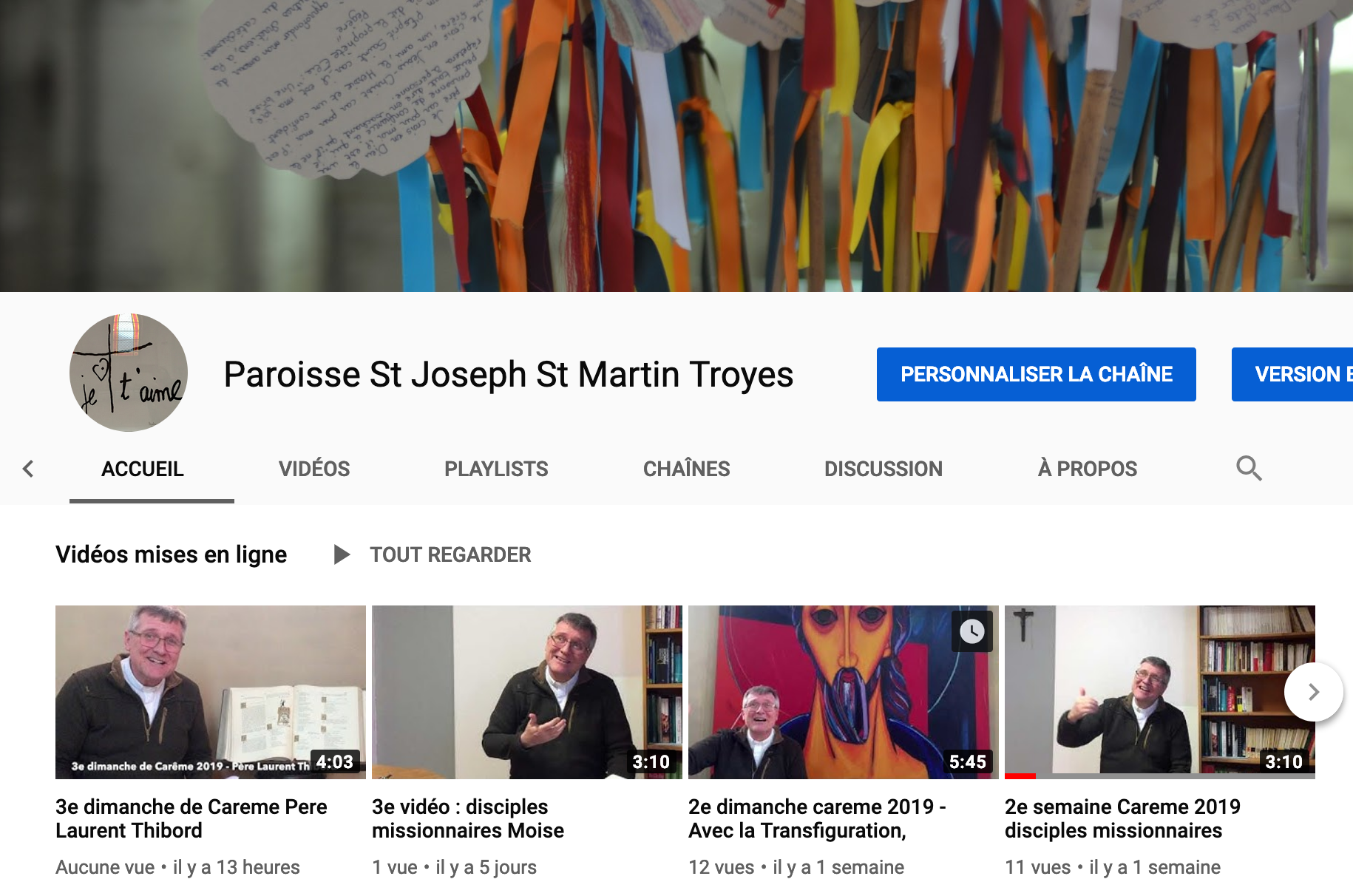The image size is (1353, 896).
Task: Play the 3:10 thumbnail of the priest gesturing by a bookshelf
Action: click(527, 692)
